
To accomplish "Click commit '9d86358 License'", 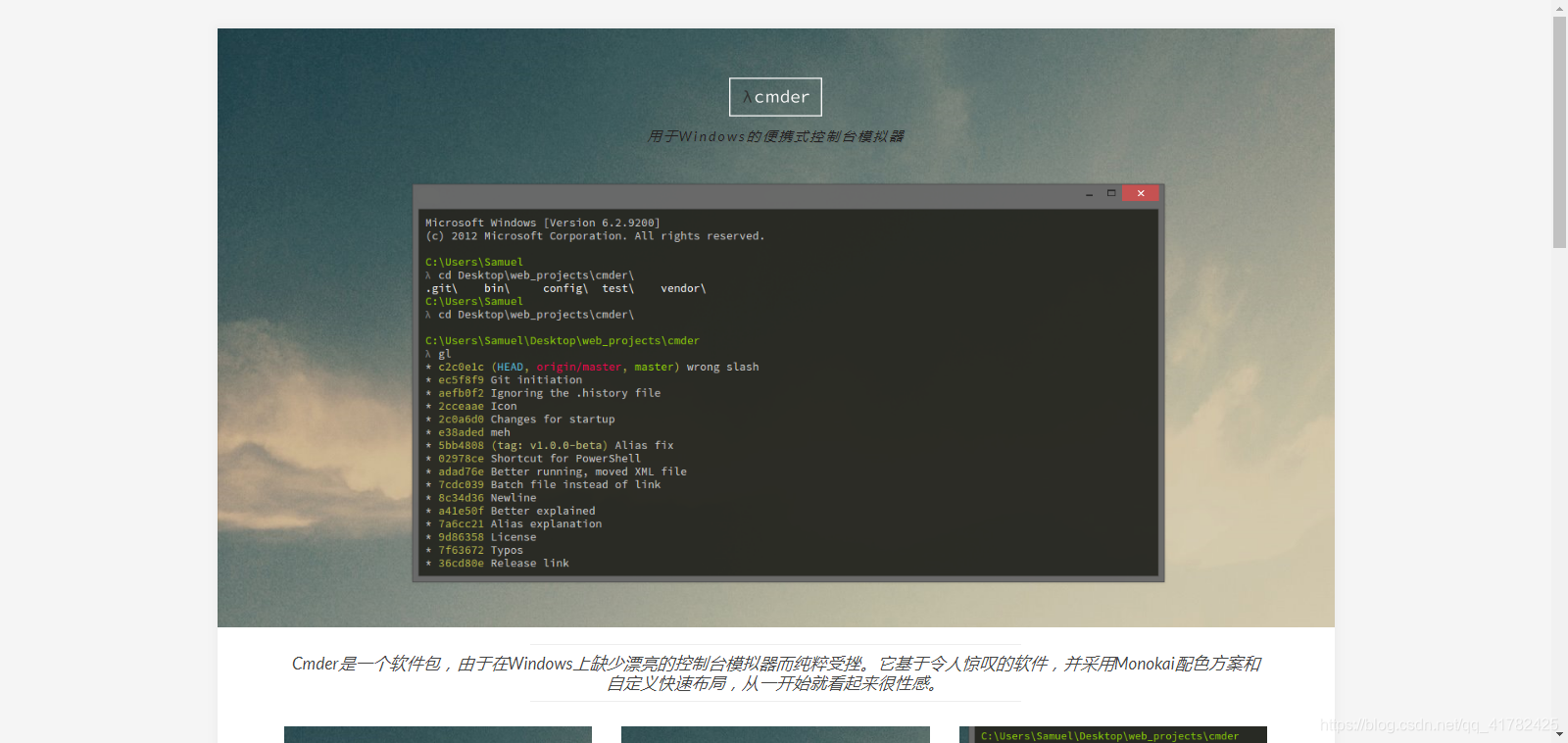I will click(481, 537).
